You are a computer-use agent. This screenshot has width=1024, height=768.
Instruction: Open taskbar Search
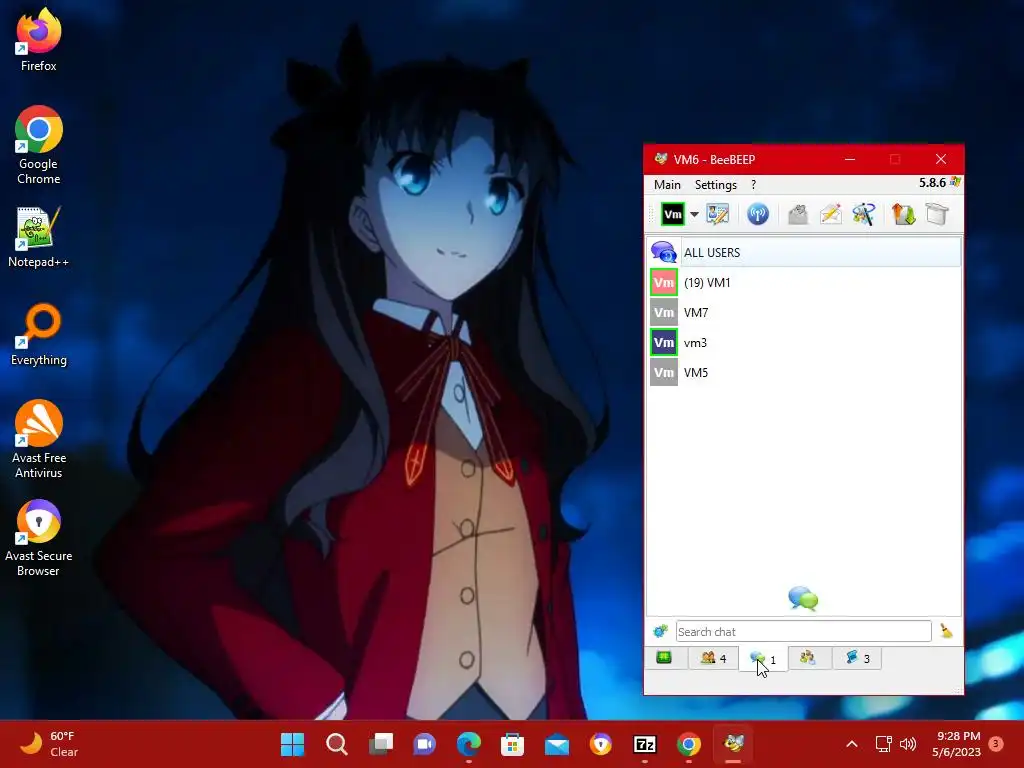(x=336, y=744)
